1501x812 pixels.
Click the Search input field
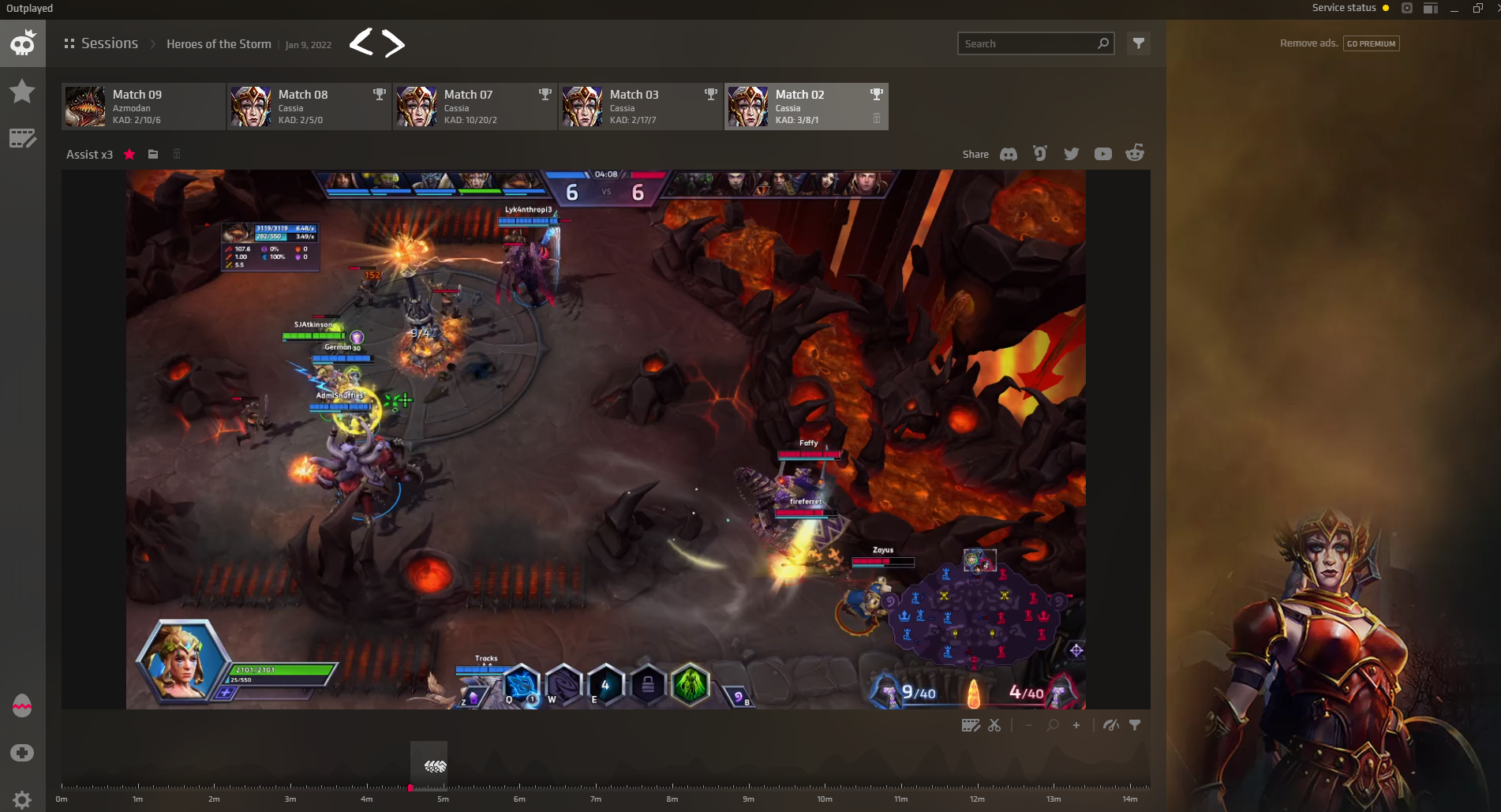(1026, 43)
